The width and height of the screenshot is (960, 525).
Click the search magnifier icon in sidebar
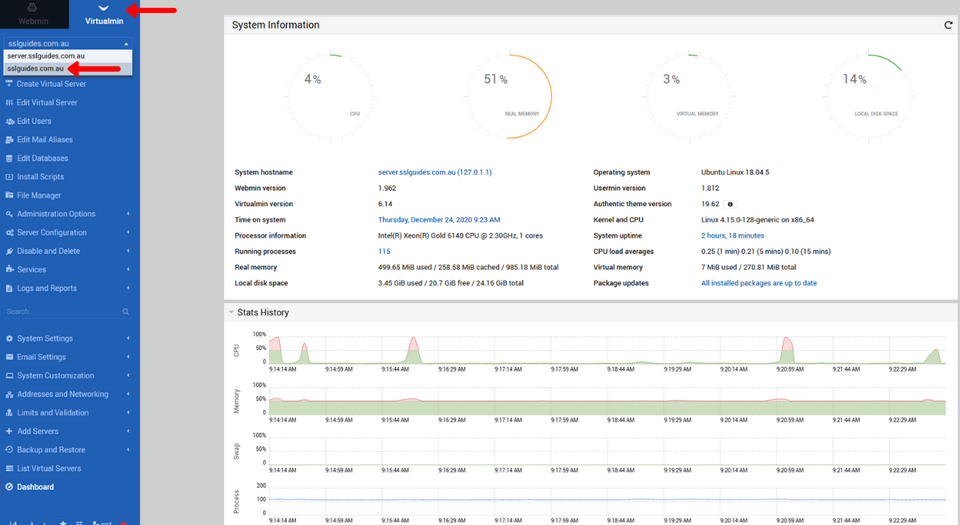[125, 312]
